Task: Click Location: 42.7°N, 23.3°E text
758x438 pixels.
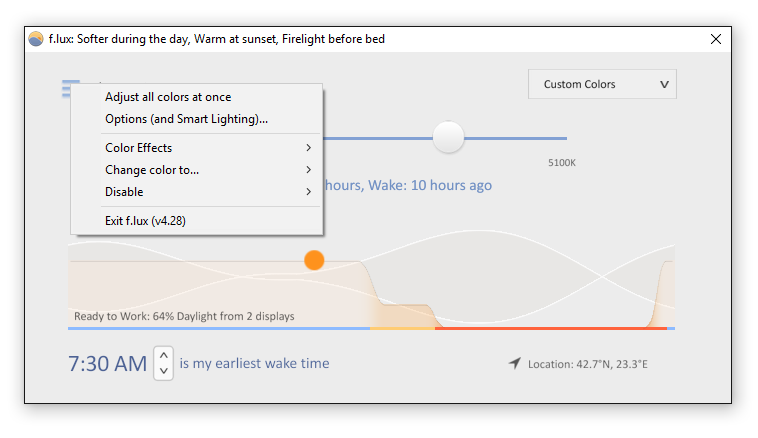Action: 587,364
